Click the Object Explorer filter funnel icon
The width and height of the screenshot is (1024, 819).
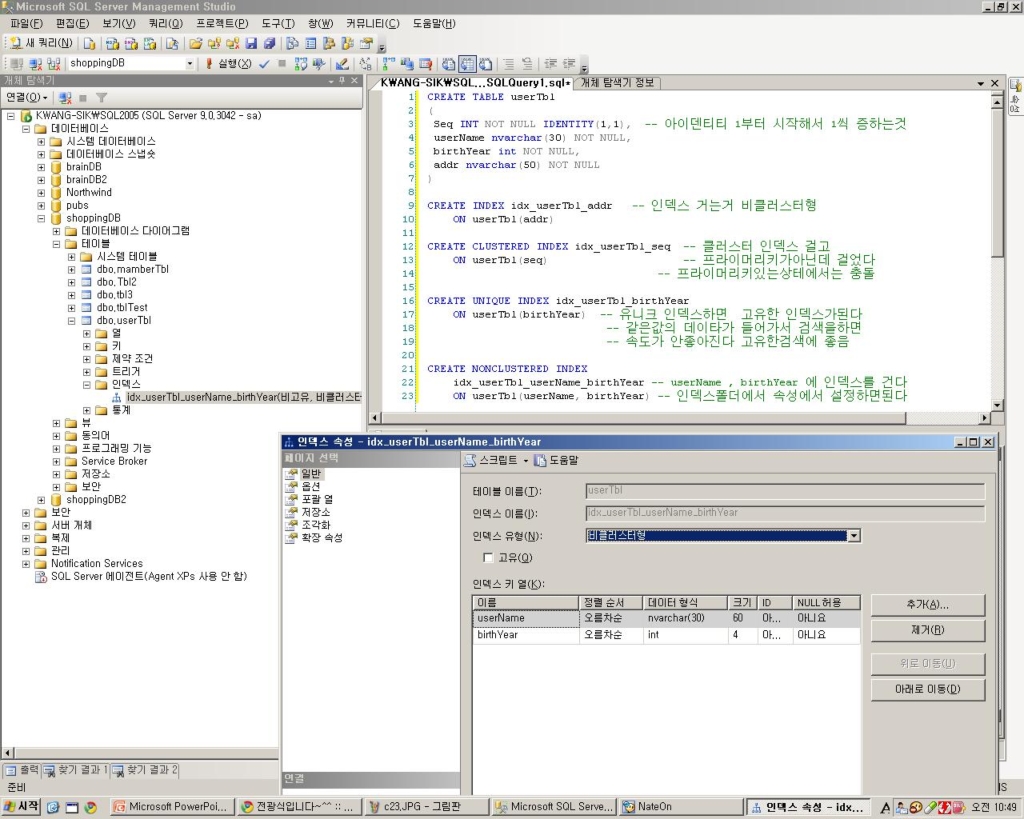coord(101,98)
